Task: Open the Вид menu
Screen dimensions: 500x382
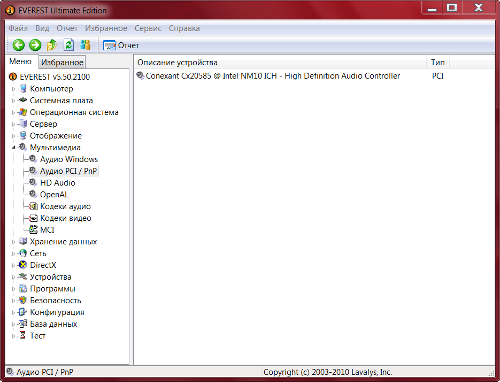Action: (x=42, y=28)
